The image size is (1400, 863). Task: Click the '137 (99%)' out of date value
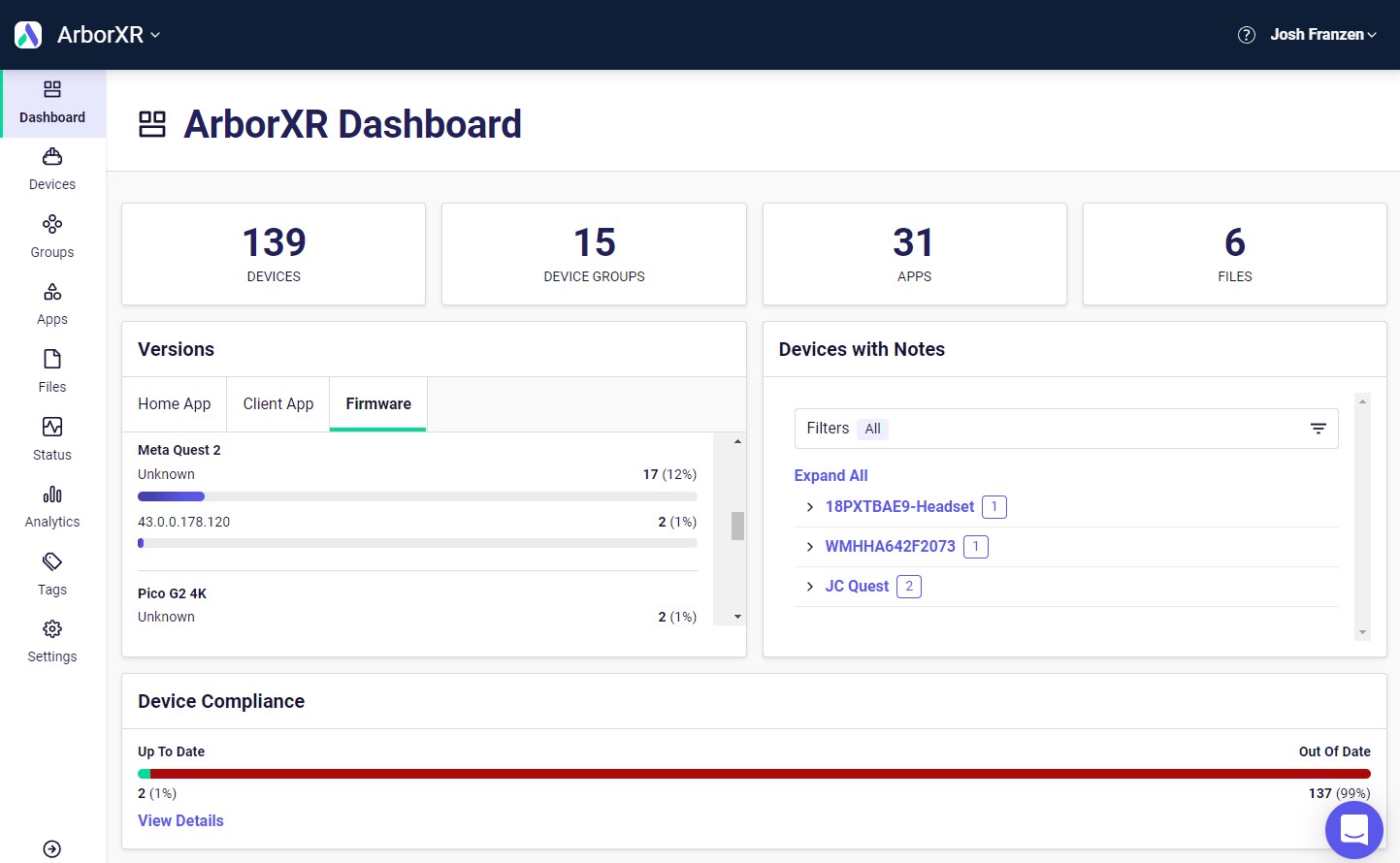click(1339, 793)
